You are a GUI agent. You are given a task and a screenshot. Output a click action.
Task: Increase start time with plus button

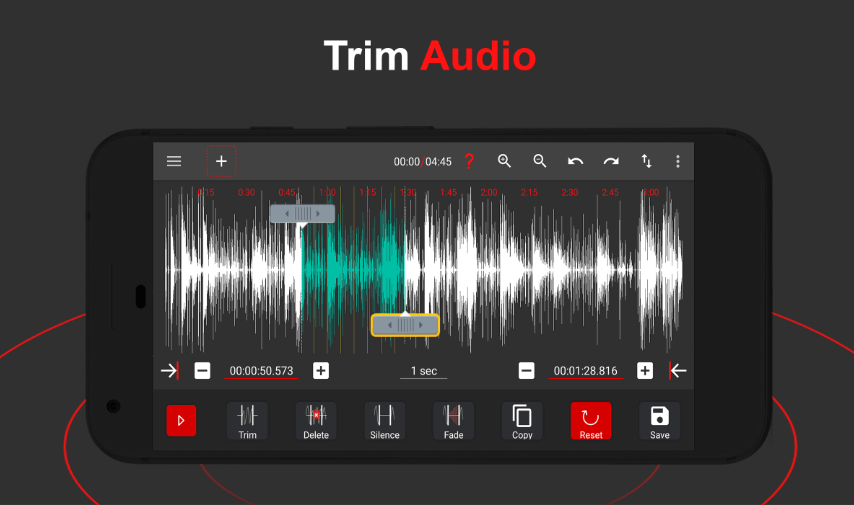pyautogui.click(x=321, y=371)
